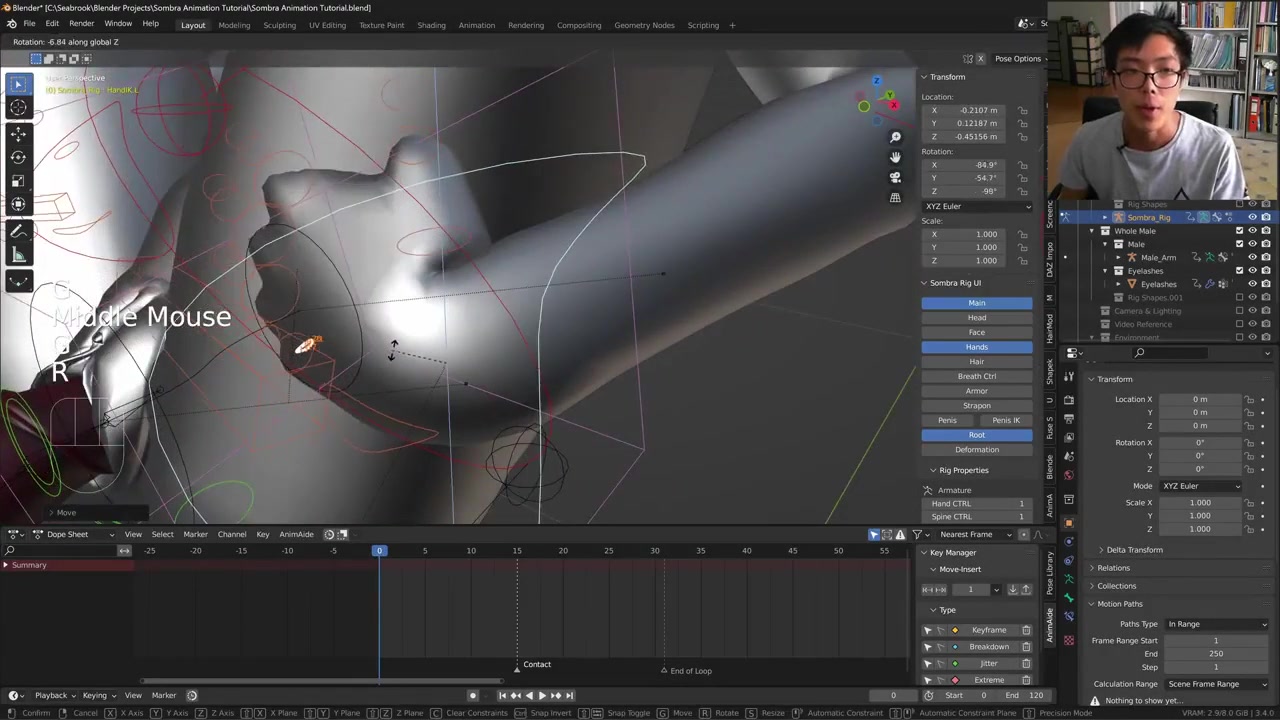Activate the Annotate pencil tool
Screen dimensions: 1280x720
coord(18,231)
